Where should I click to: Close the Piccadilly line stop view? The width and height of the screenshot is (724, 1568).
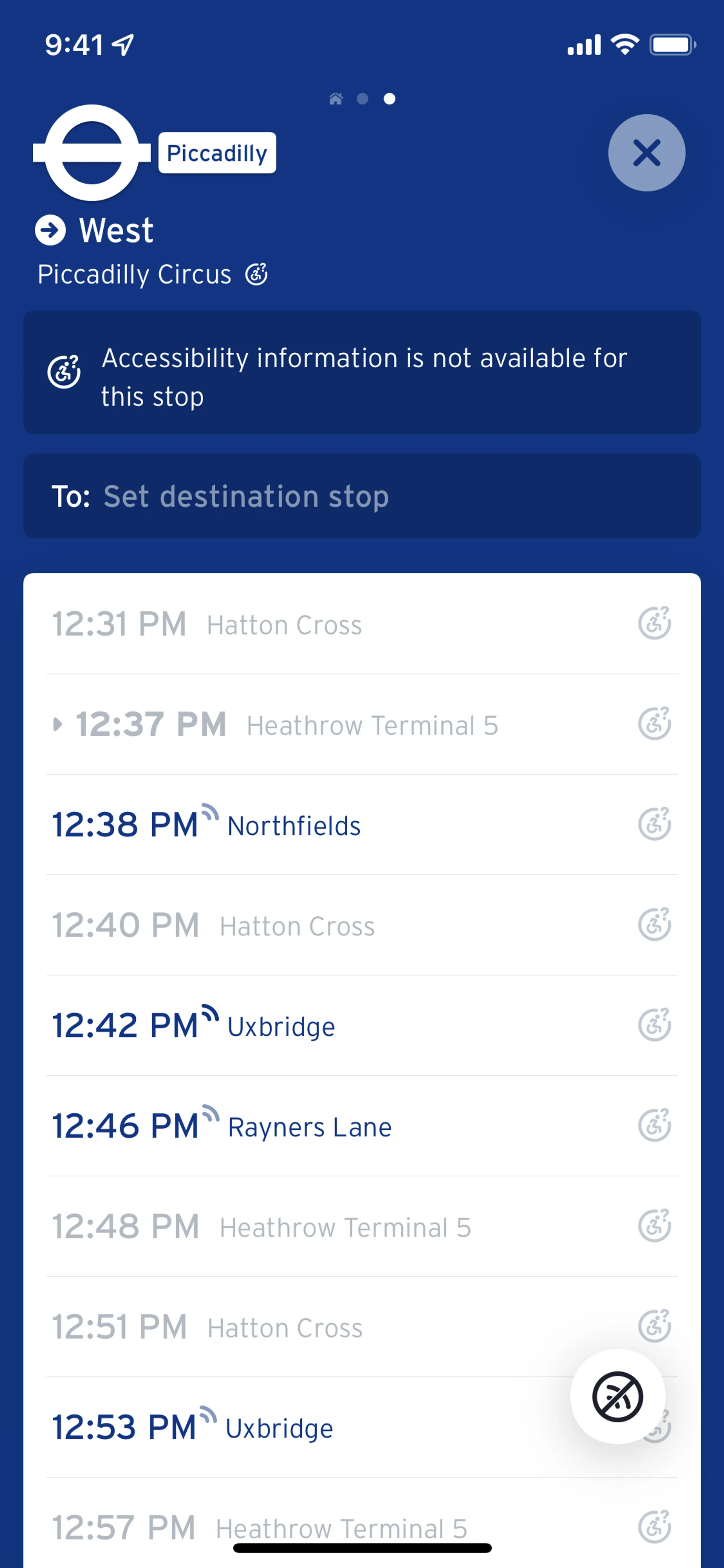(x=646, y=153)
